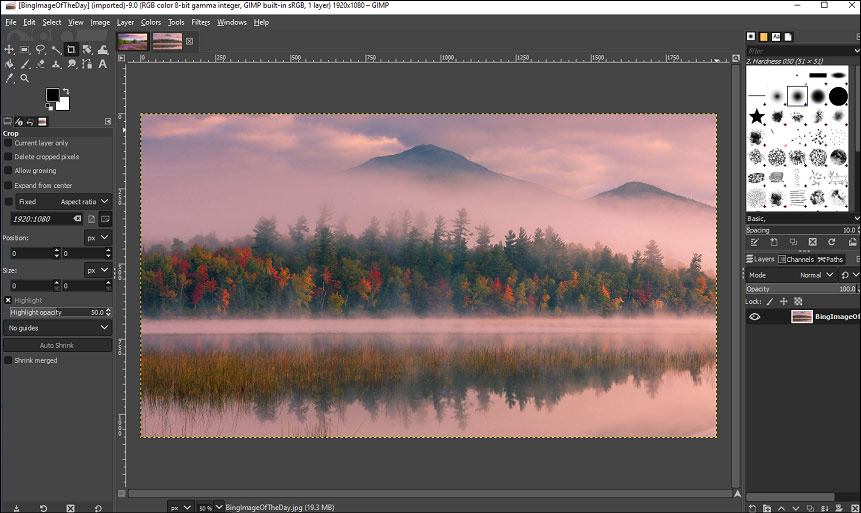The width and height of the screenshot is (861, 513).
Task: Open the Filters menu
Action: [200, 23]
